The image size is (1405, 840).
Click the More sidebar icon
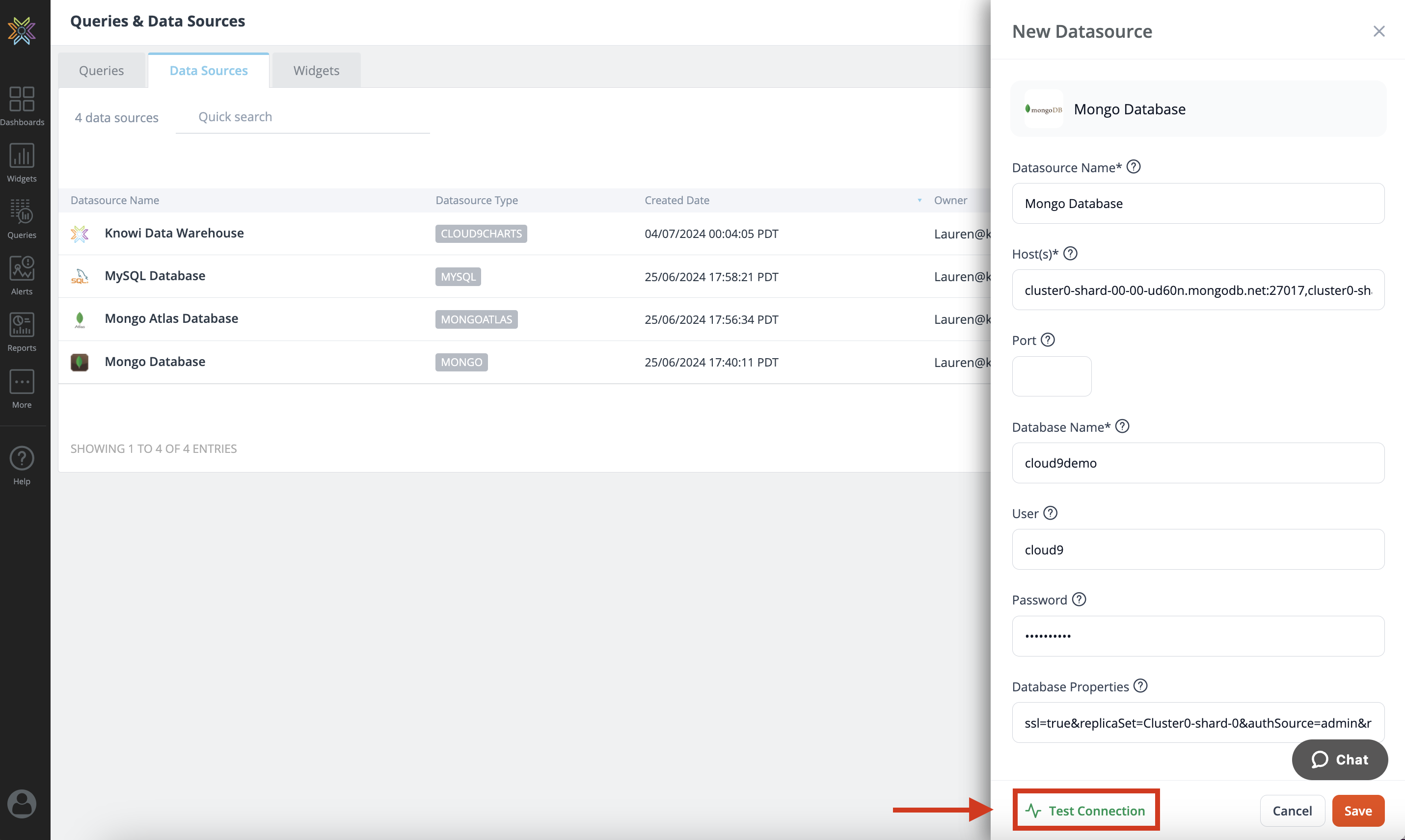point(22,388)
